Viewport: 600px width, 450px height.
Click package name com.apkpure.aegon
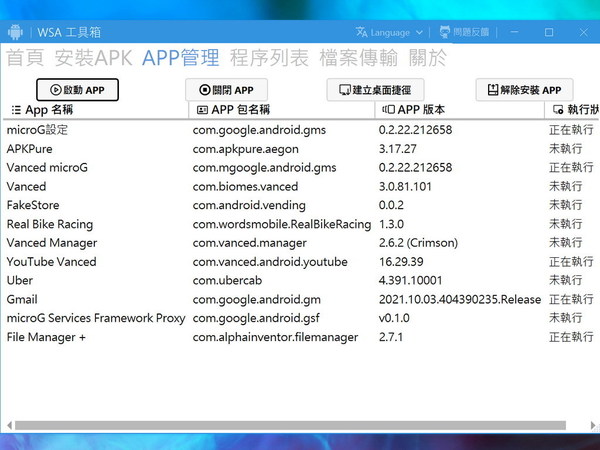click(246, 149)
